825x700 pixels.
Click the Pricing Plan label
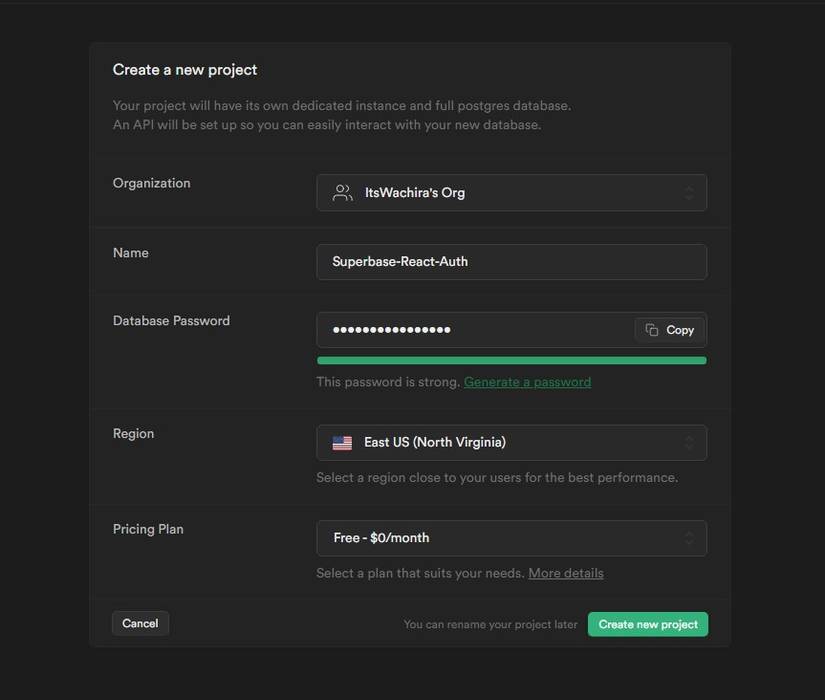(x=148, y=529)
